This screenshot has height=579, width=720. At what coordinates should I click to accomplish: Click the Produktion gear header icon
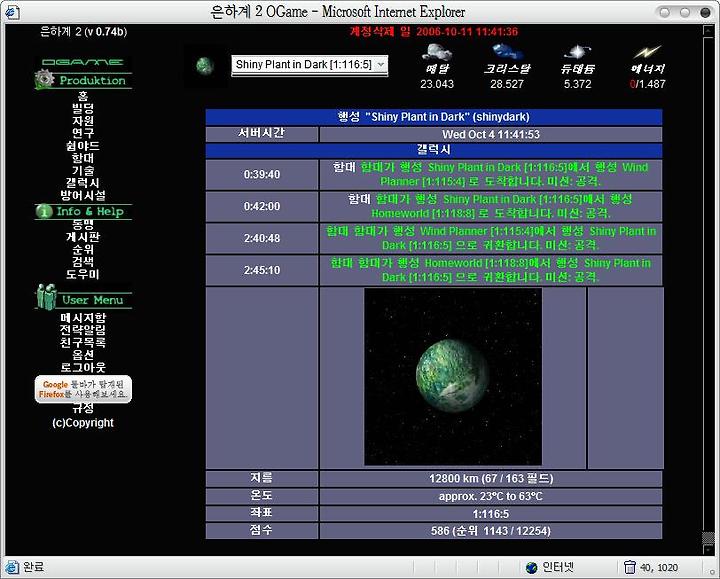point(44,79)
